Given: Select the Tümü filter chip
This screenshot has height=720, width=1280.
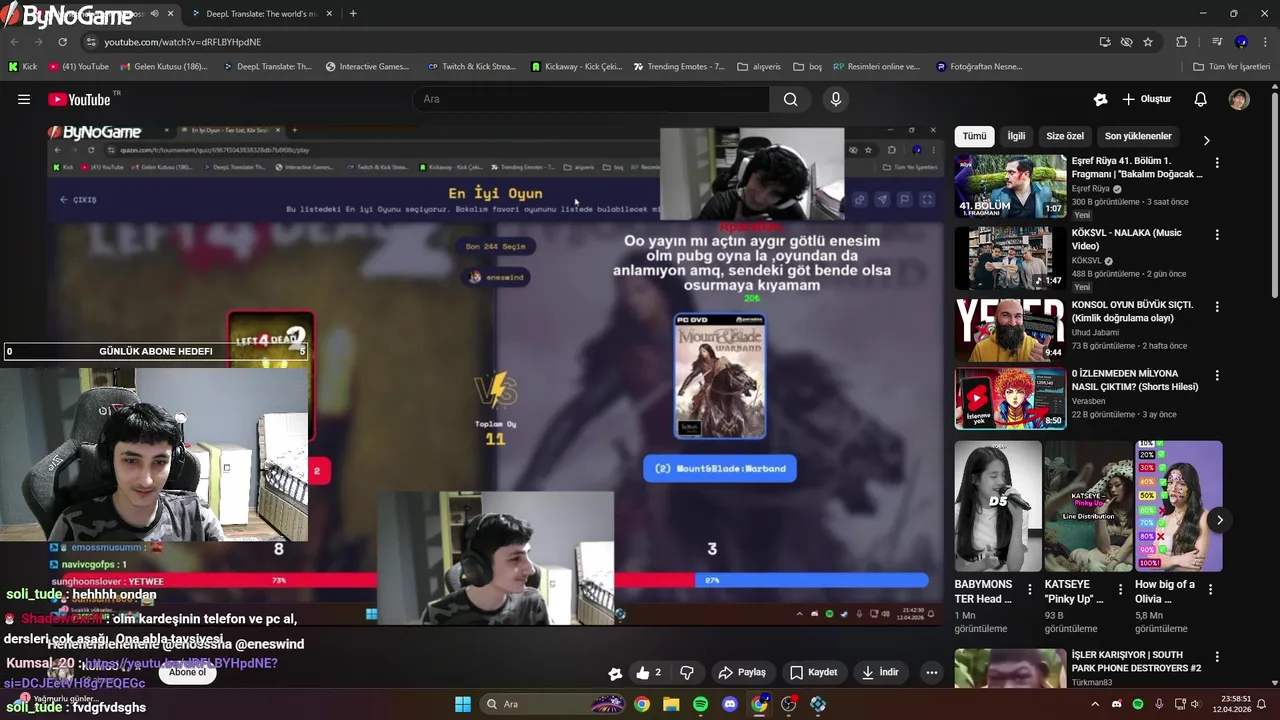Looking at the screenshot, I should tap(974, 136).
